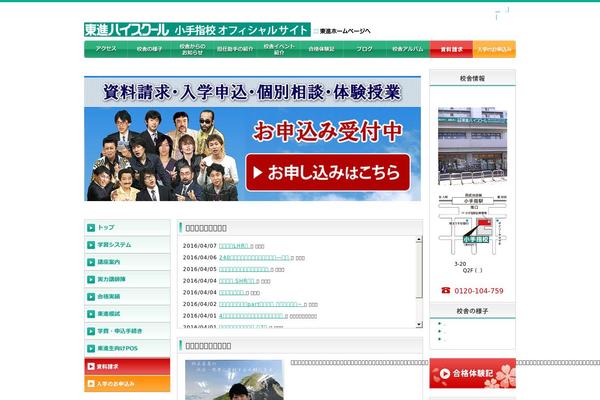Open アクセス in the top navigation bar

106,49
